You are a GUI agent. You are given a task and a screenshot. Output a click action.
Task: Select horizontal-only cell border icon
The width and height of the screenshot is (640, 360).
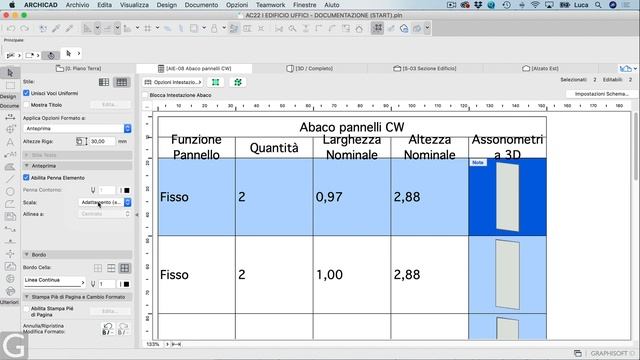111,268
